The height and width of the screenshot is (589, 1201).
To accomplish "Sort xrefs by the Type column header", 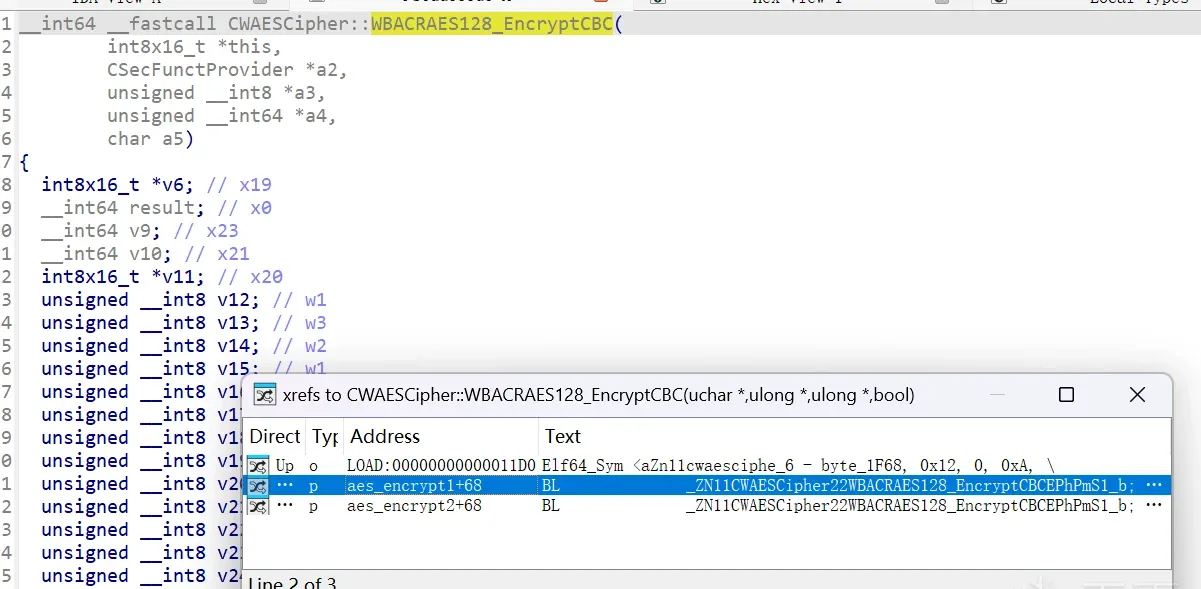I will [x=325, y=436].
